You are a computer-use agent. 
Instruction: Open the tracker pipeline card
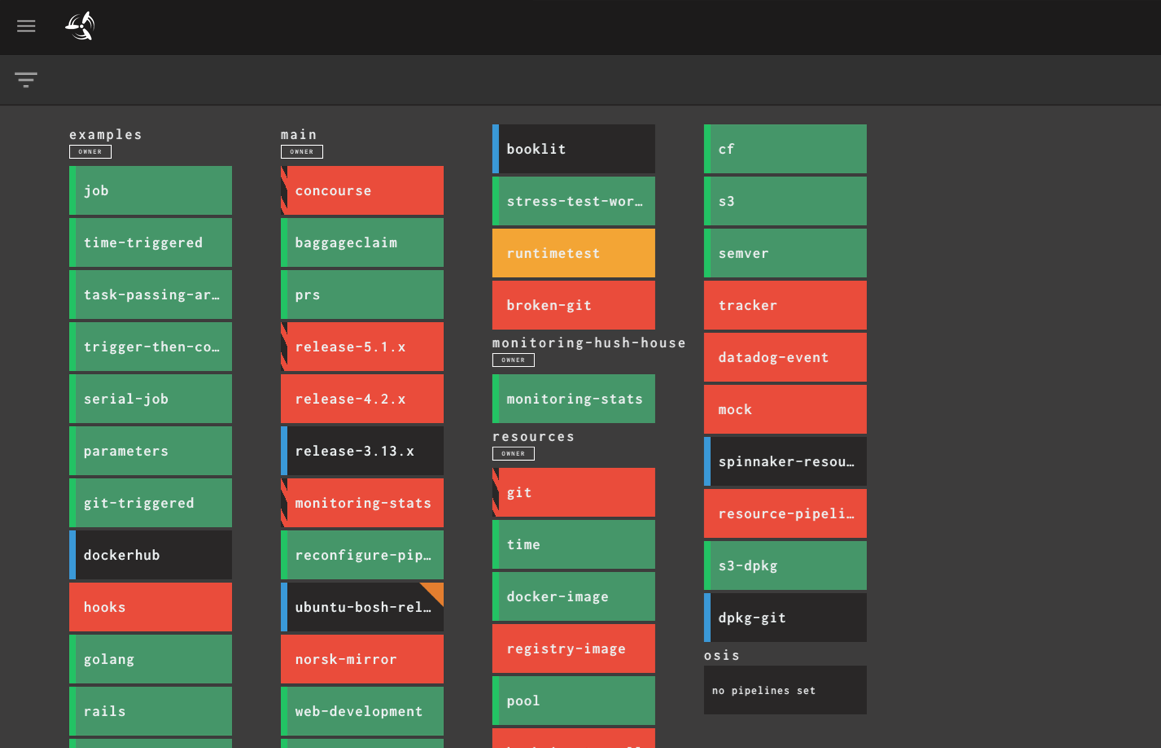coord(785,304)
